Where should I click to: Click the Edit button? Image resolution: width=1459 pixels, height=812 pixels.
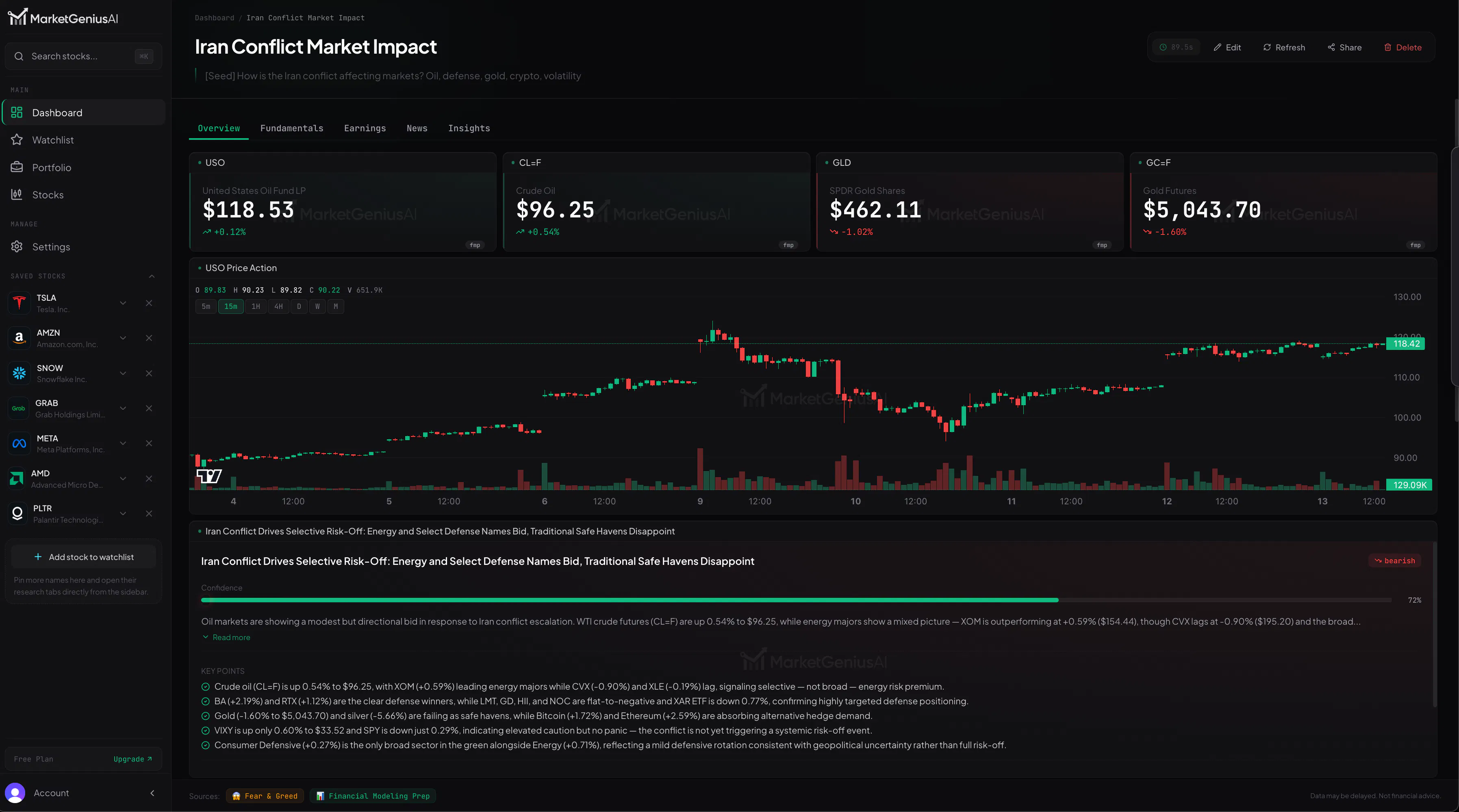1227,47
